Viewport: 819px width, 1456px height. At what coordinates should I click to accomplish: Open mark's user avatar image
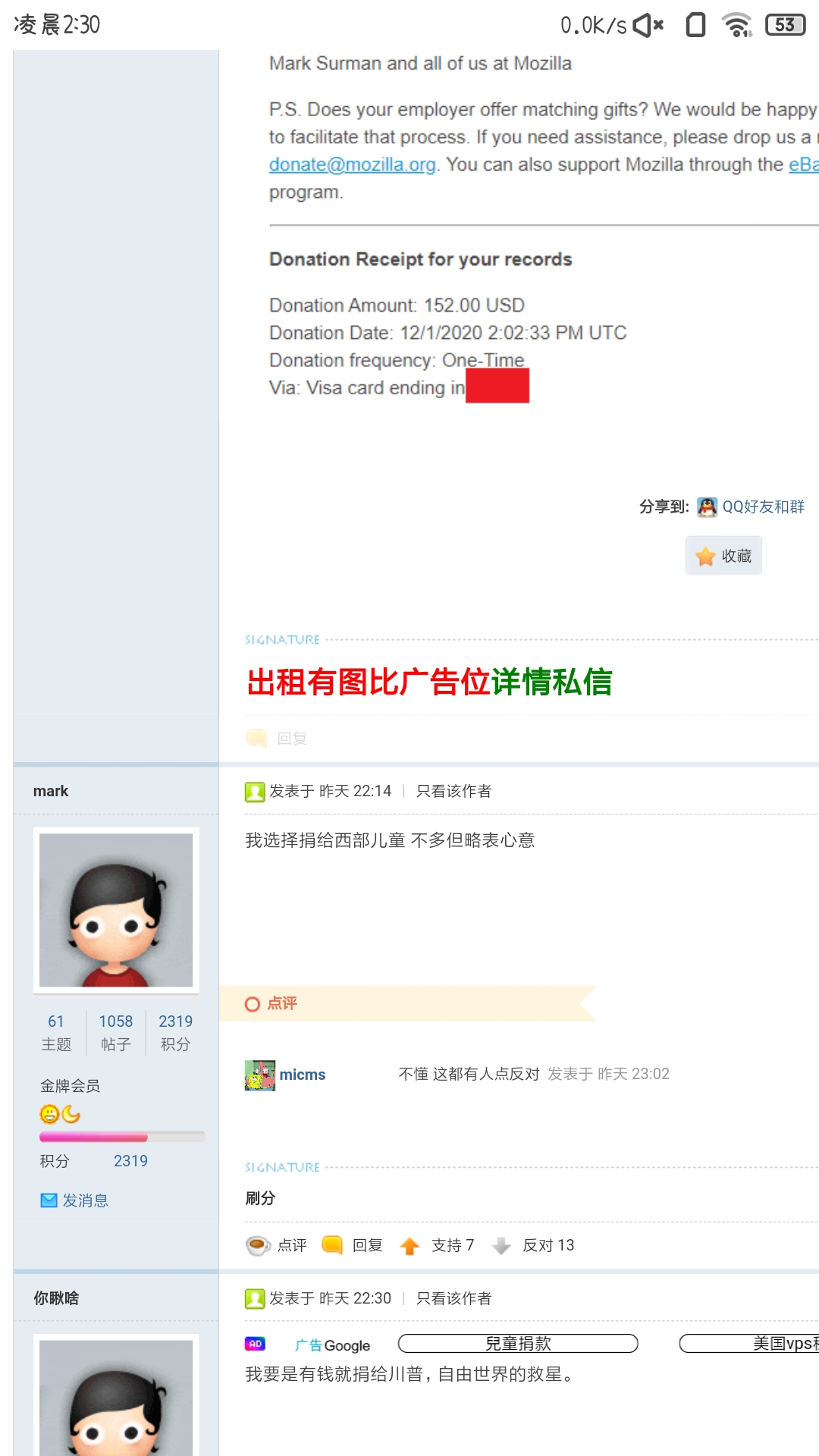click(x=116, y=910)
